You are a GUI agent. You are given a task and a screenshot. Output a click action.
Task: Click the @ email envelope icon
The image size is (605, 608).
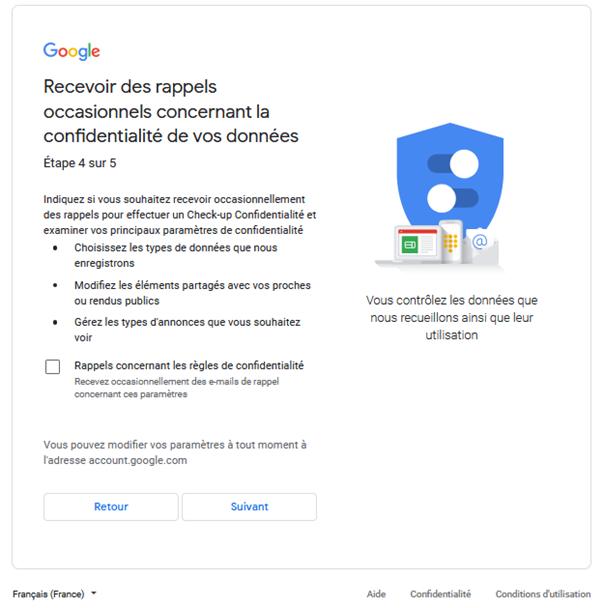pyautogui.click(x=480, y=243)
